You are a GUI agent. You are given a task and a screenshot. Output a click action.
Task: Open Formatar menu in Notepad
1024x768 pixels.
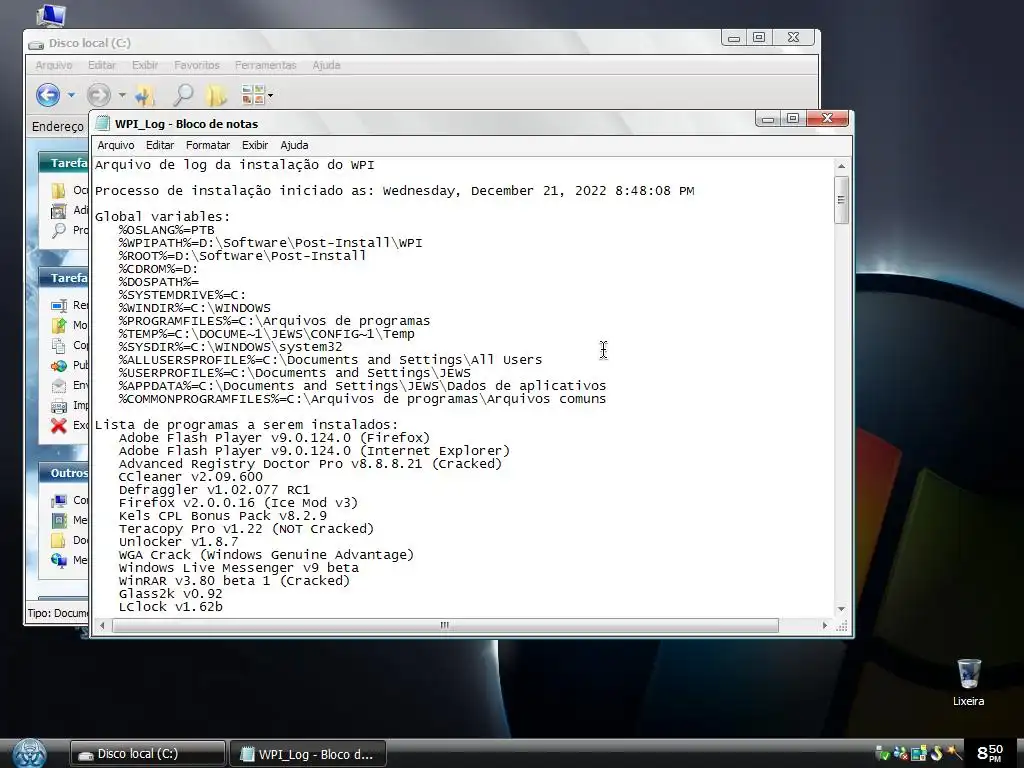pos(208,145)
